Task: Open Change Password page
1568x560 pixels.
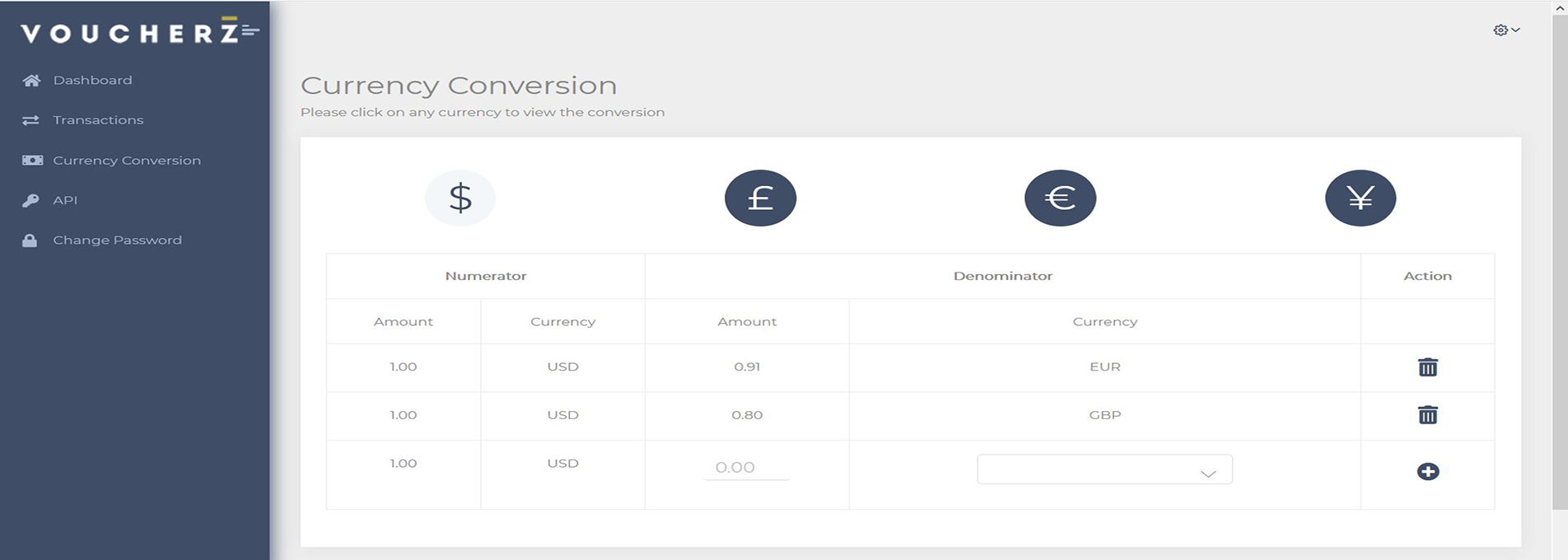Action: pyautogui.click(x=117, y=240)
